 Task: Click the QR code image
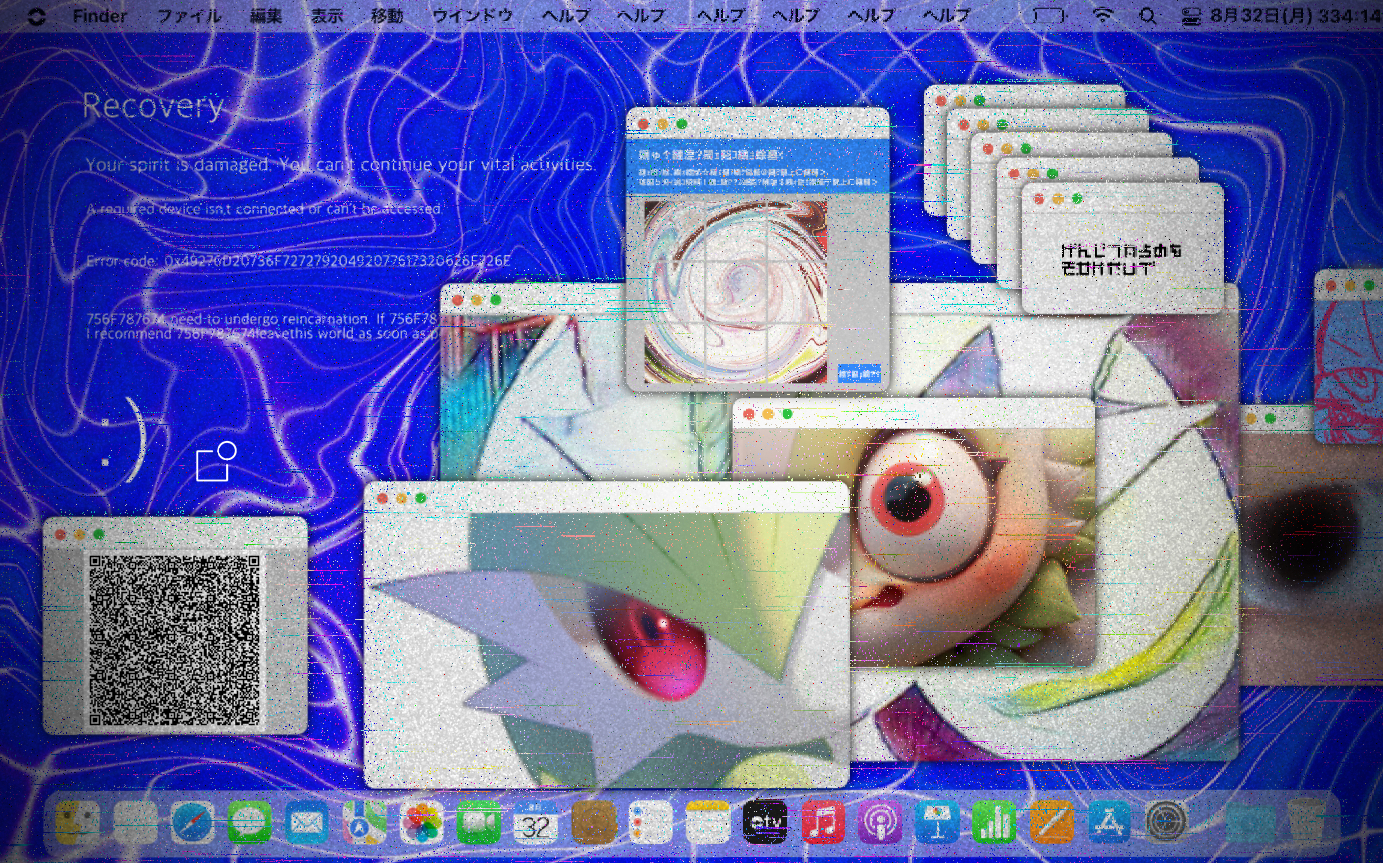point(175,641)
